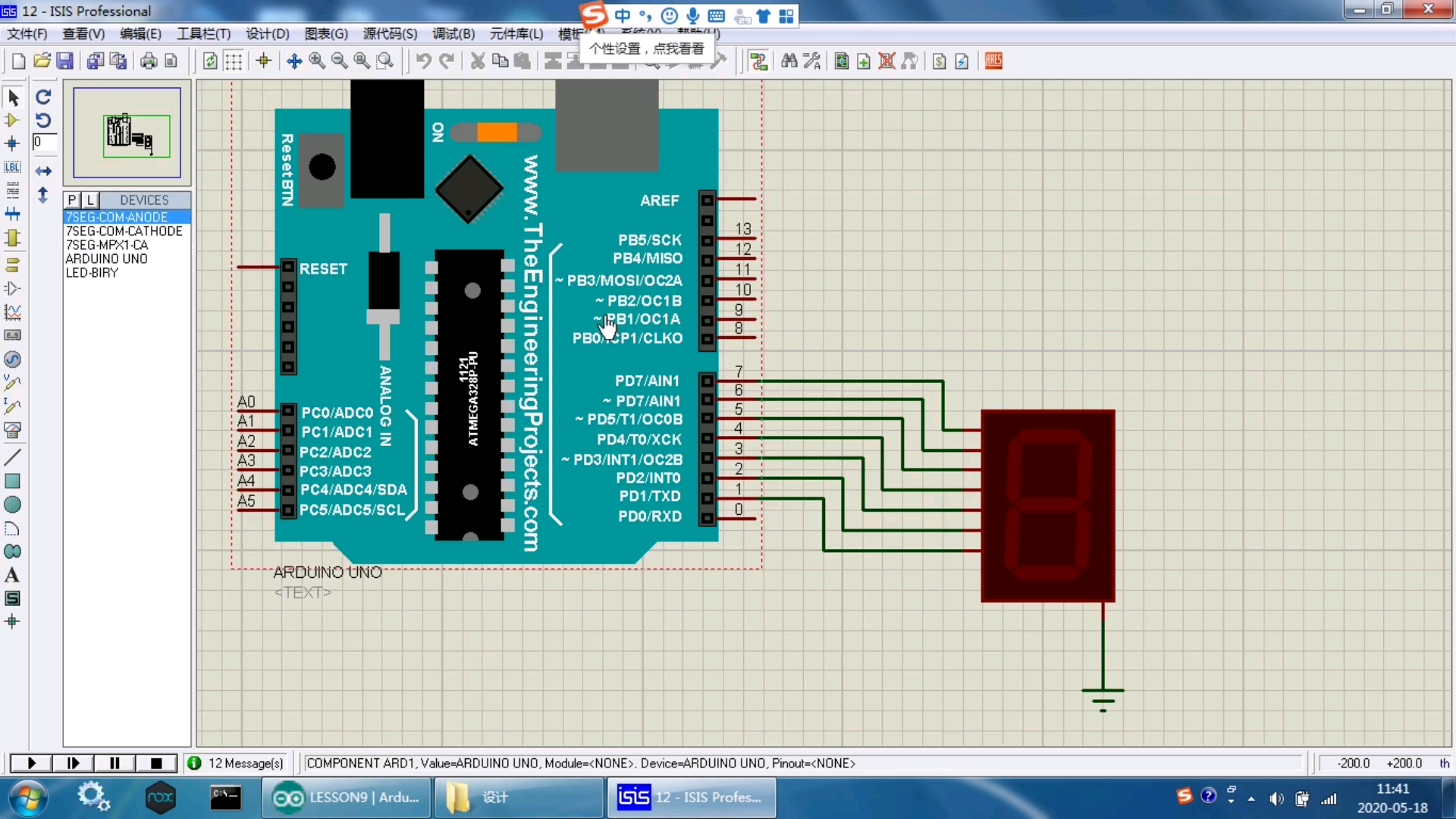1456x819 pixels.
Task: Run the Electrical Rule Check icon
Action: pyautogui.click(x=962, y=61)
